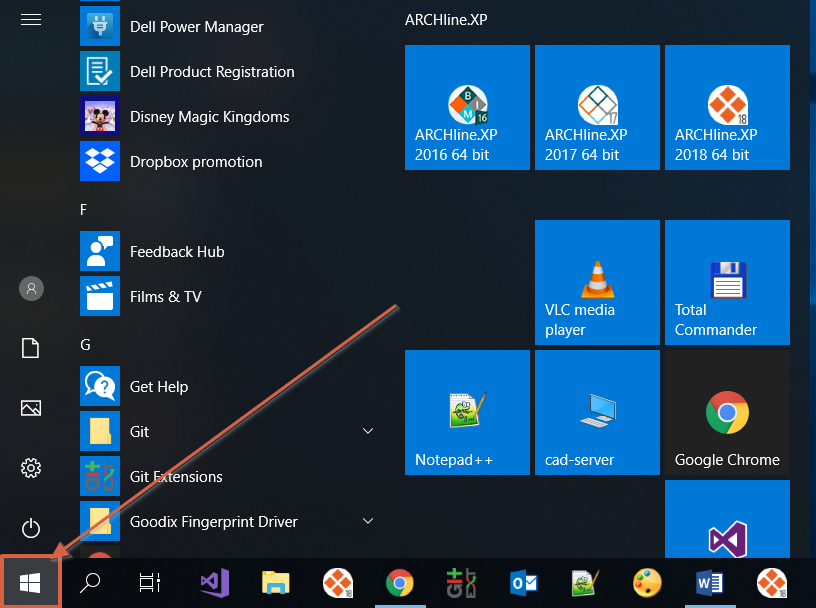
Task: Open the Visual Studio Start menu tile
Action: pyautogui.click(x=728, y=519)
